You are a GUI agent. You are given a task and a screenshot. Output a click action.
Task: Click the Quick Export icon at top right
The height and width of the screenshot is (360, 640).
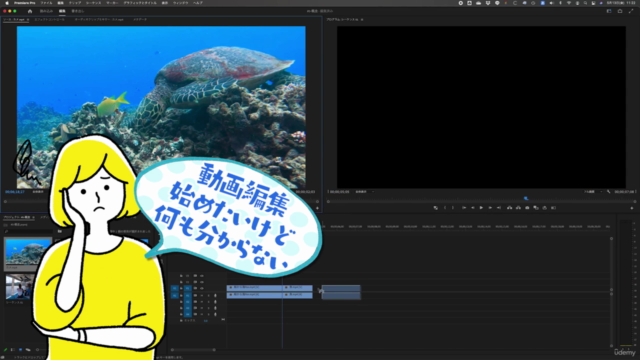click(x=620, y=11)
